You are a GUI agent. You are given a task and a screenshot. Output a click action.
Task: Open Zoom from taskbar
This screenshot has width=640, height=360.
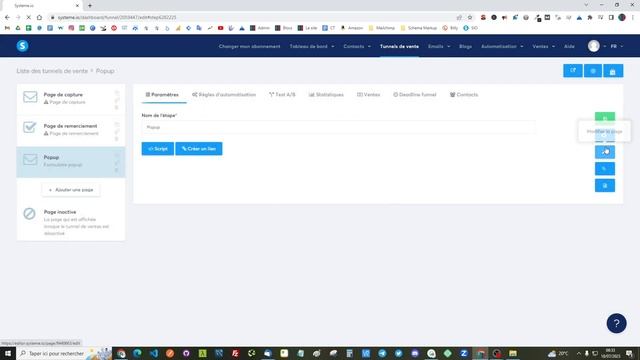click(x=464, y=353)
